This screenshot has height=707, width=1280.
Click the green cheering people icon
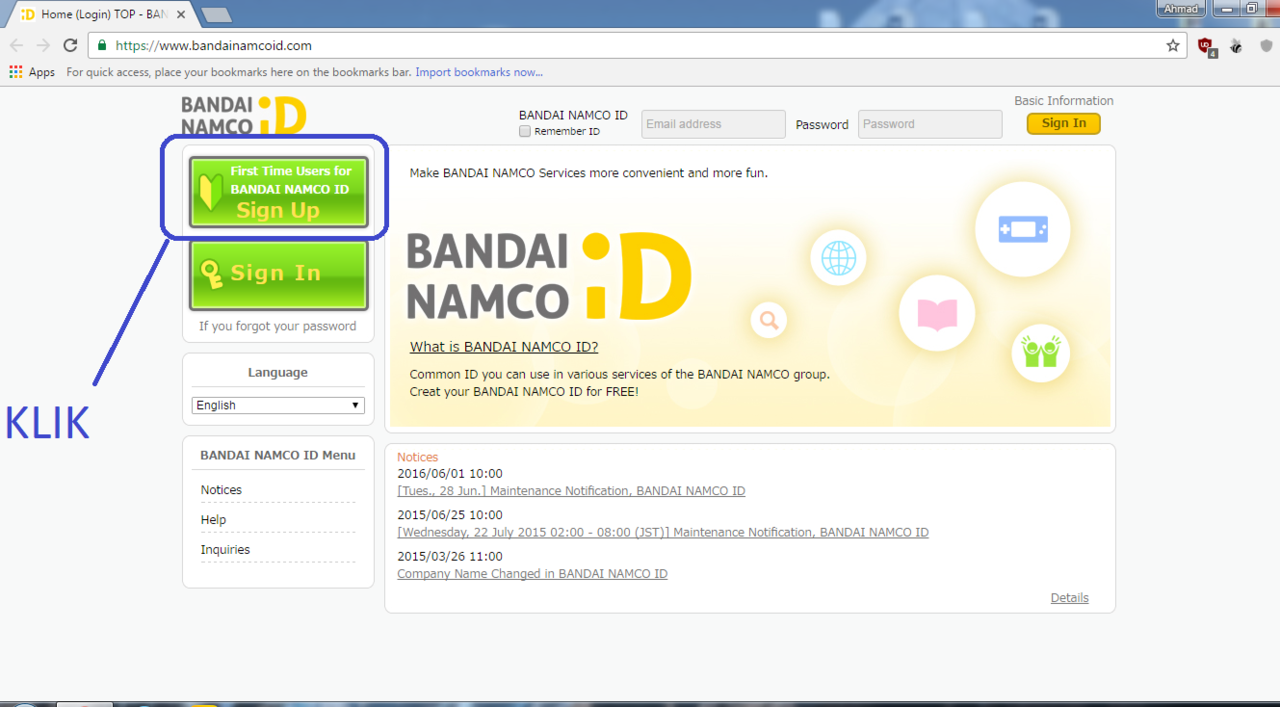point(1041,352)
